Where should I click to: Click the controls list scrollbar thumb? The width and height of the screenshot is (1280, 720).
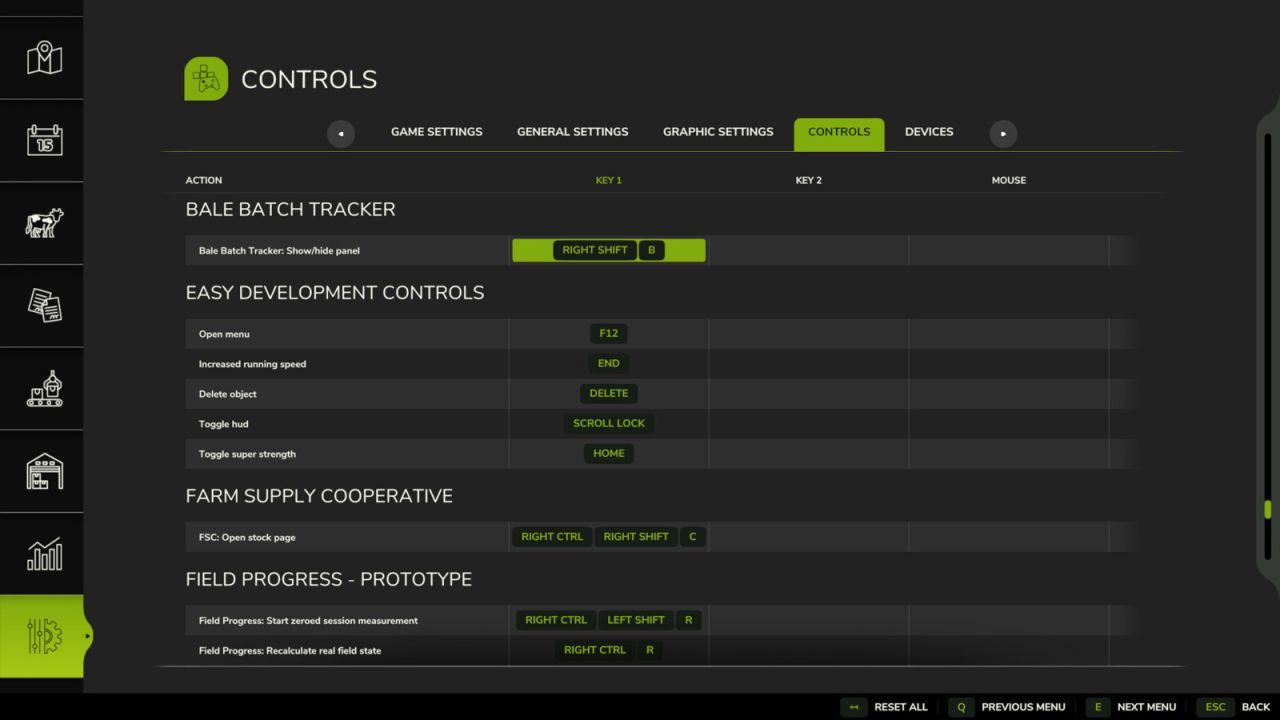[x=1268, y=510]
